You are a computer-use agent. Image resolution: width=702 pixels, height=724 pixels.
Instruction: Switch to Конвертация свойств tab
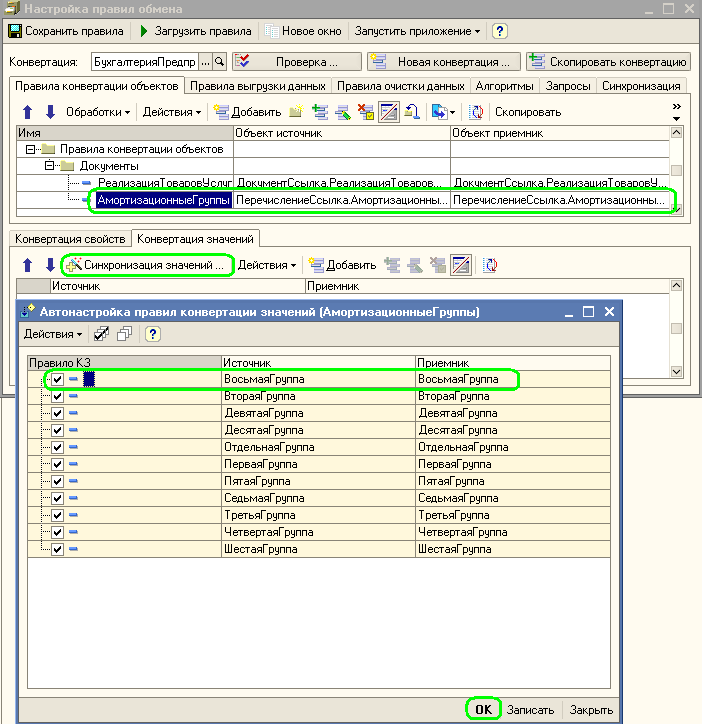70,239
